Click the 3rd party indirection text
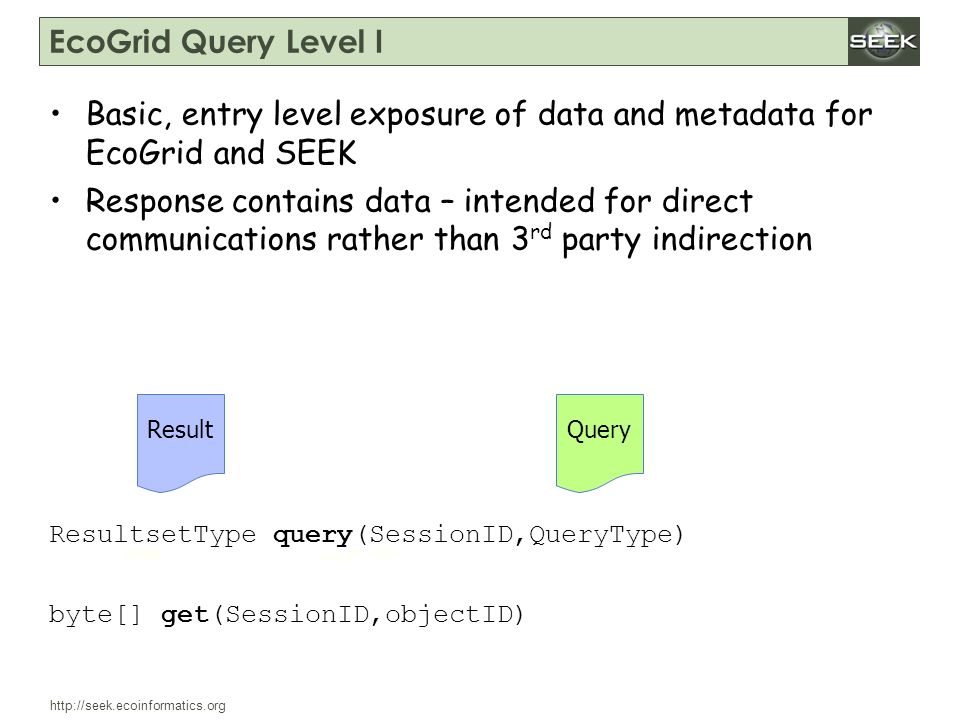The image size is (960, 720). (x=662, y=239)
